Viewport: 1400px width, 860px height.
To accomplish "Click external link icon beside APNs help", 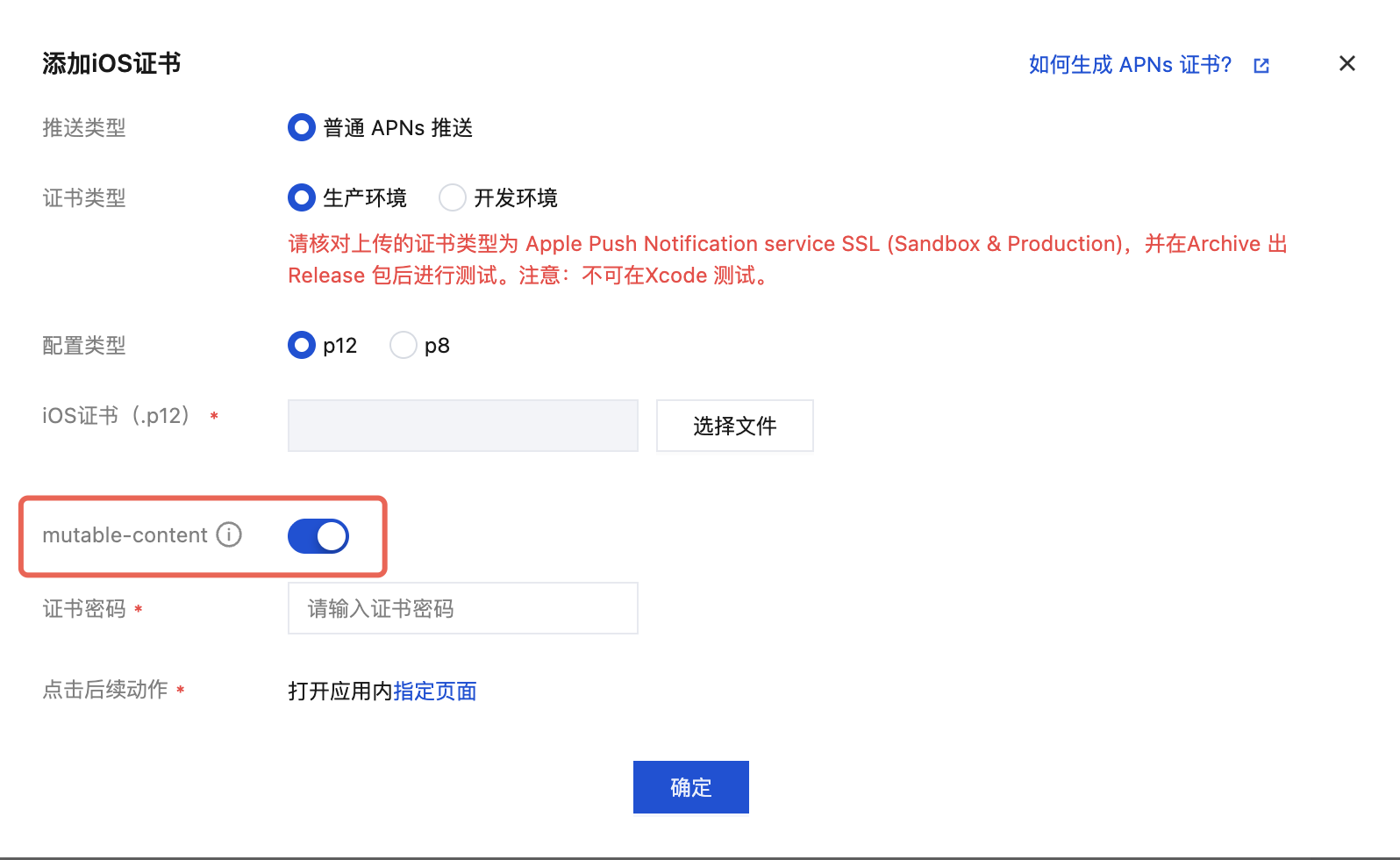I will click(1261, 66).
